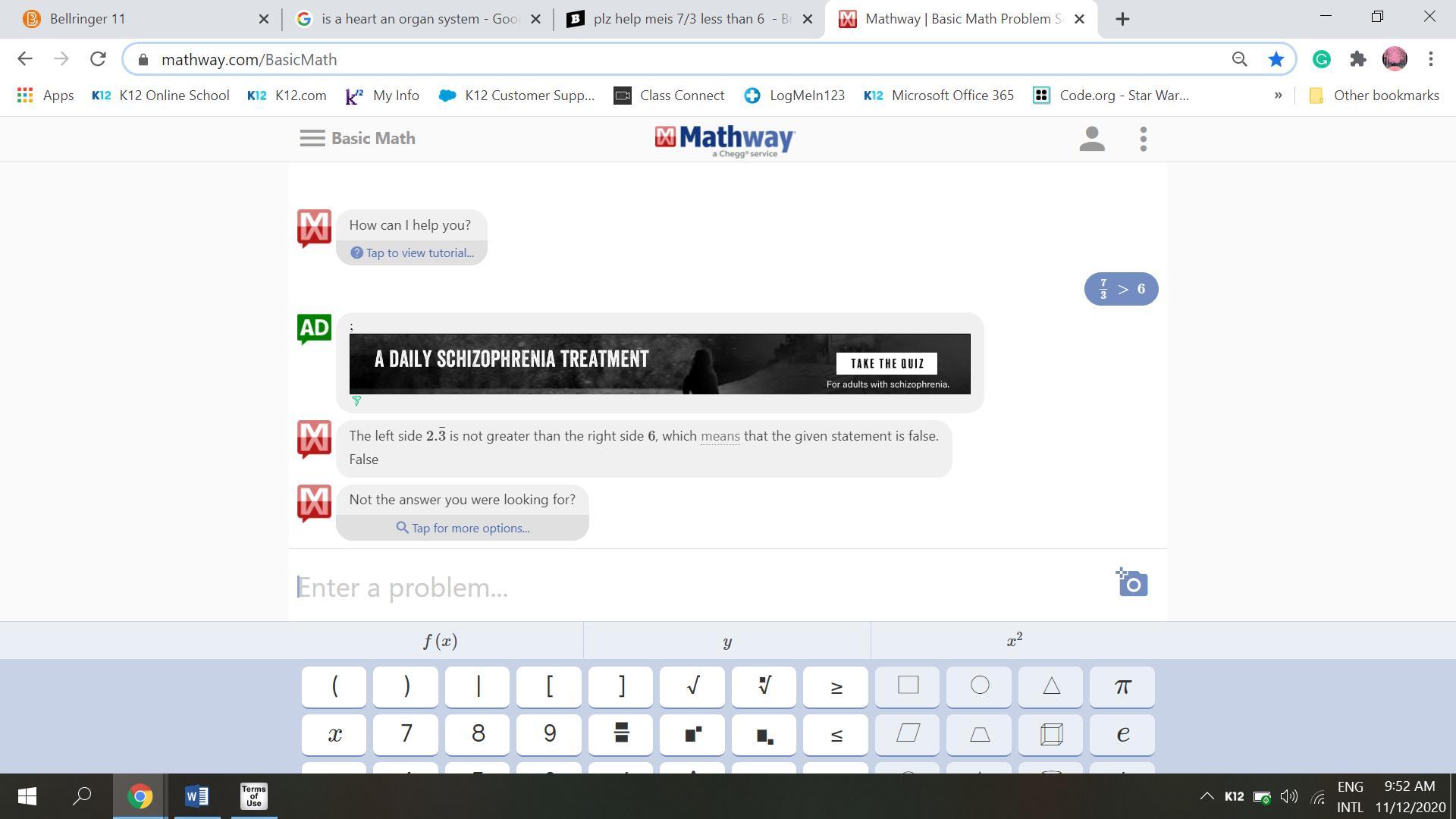
Task: Open the Basic Math hamburger menu
Action: pyautogui.click(x=312, y=139)
